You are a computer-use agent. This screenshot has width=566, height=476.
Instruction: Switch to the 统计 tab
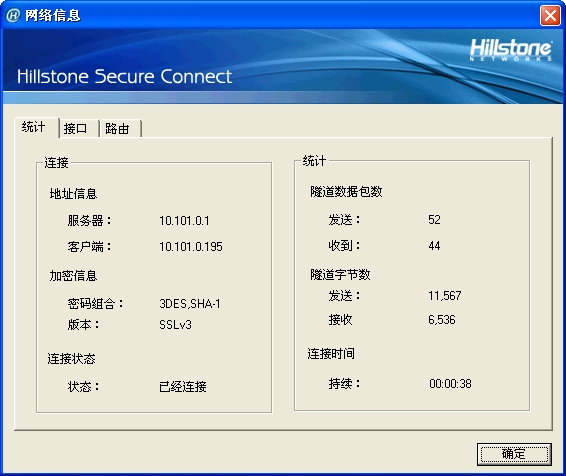(x=36, y=127)
